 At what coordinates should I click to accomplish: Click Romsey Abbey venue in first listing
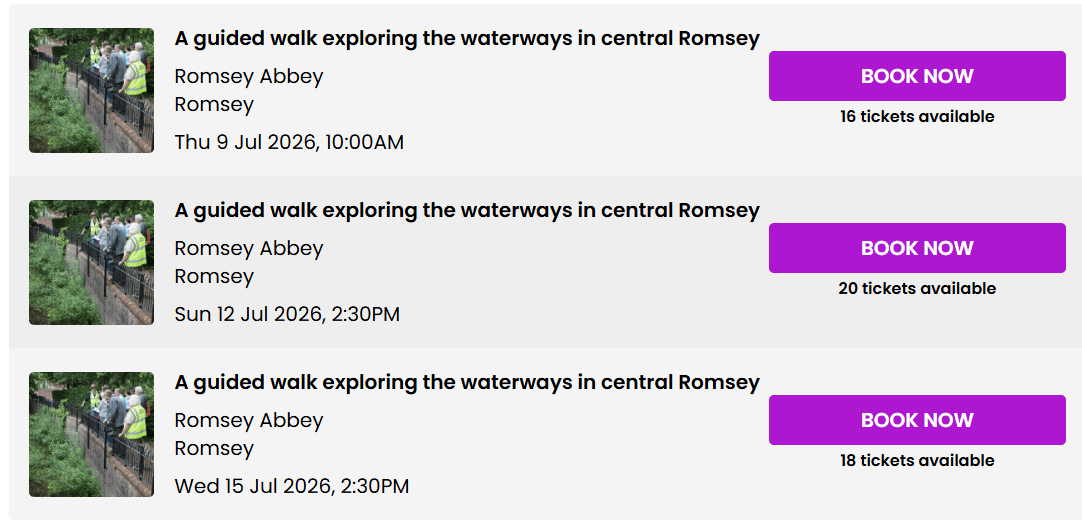point(249,77)
